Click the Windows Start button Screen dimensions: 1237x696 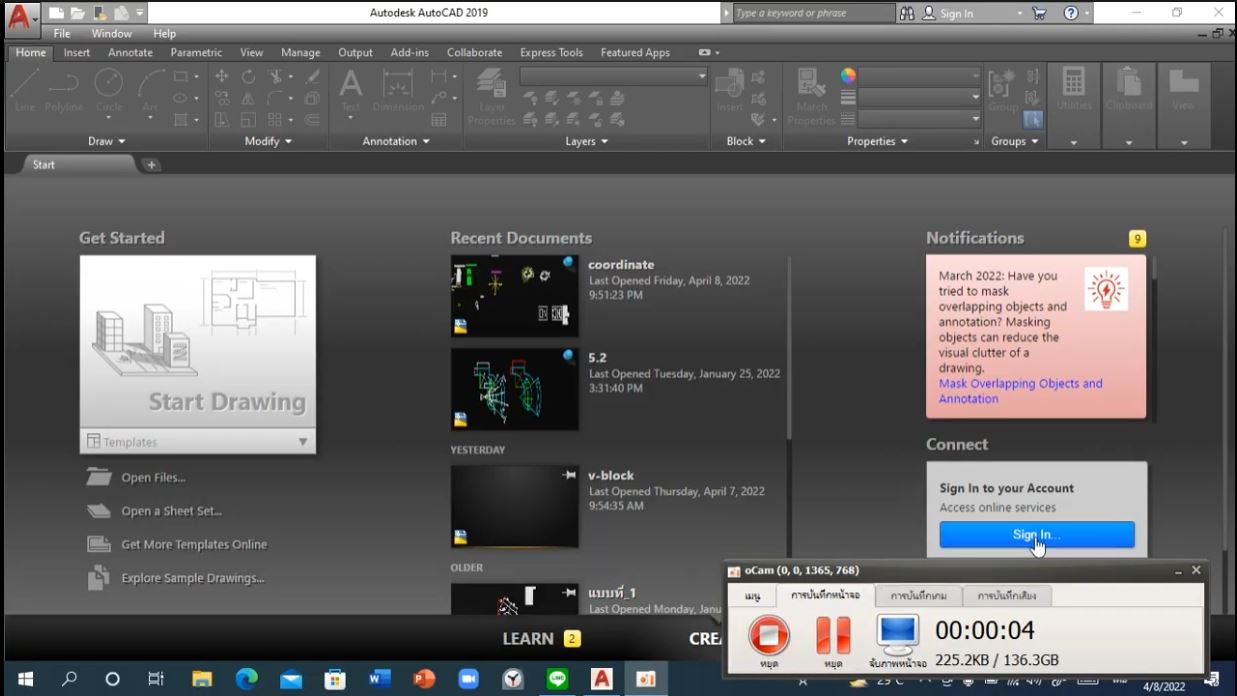coord(25,679)
